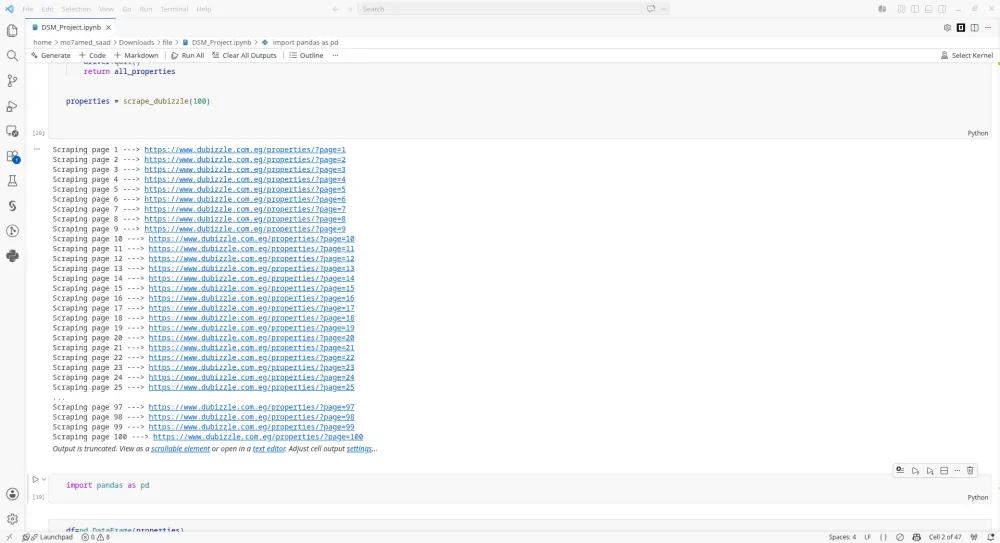The height and width of the screenshot is (543, 1000).
Task: Open more notebook toolbar actions after Outline
Action: point(335,56)
